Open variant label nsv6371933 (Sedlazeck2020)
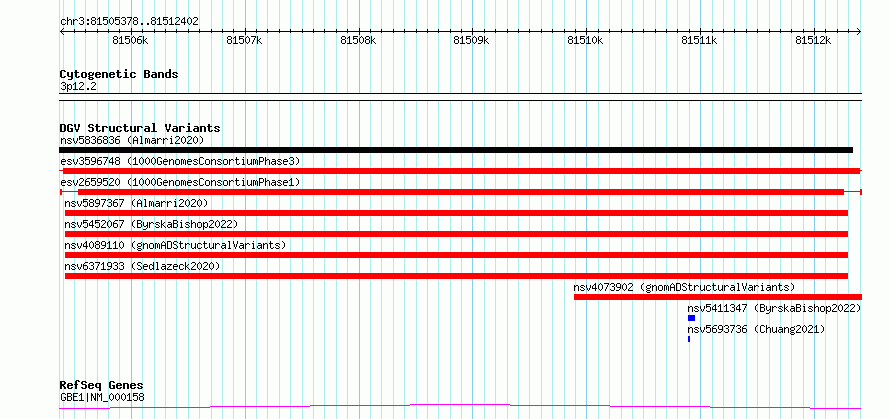This screenshot has width=890, height=419. click(142, 266)
